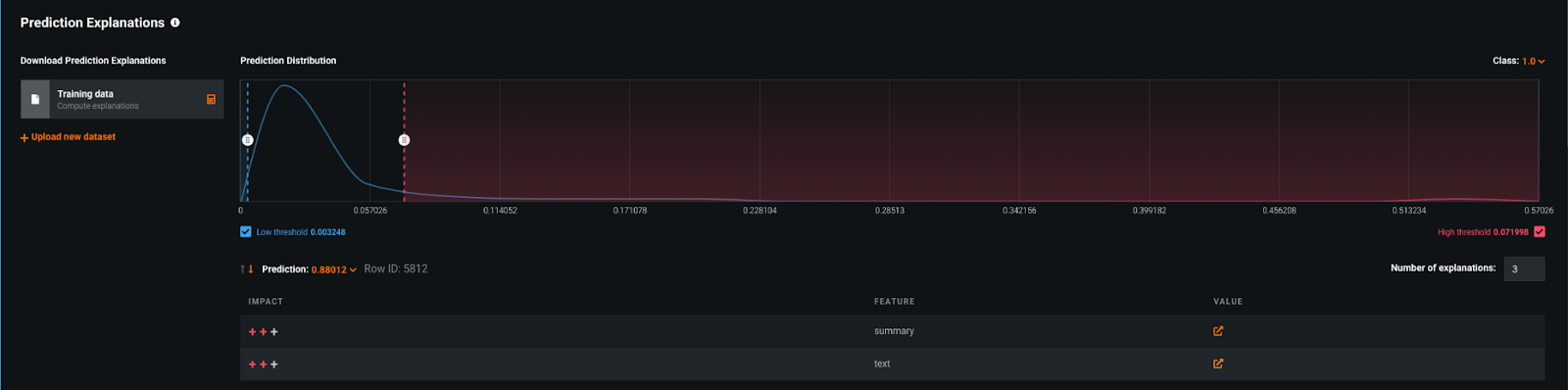Image resolution: width=1568 pixels, height=390 pixels.
Task: Click the plus icon beside Upload new dataset
Action: 24,138
